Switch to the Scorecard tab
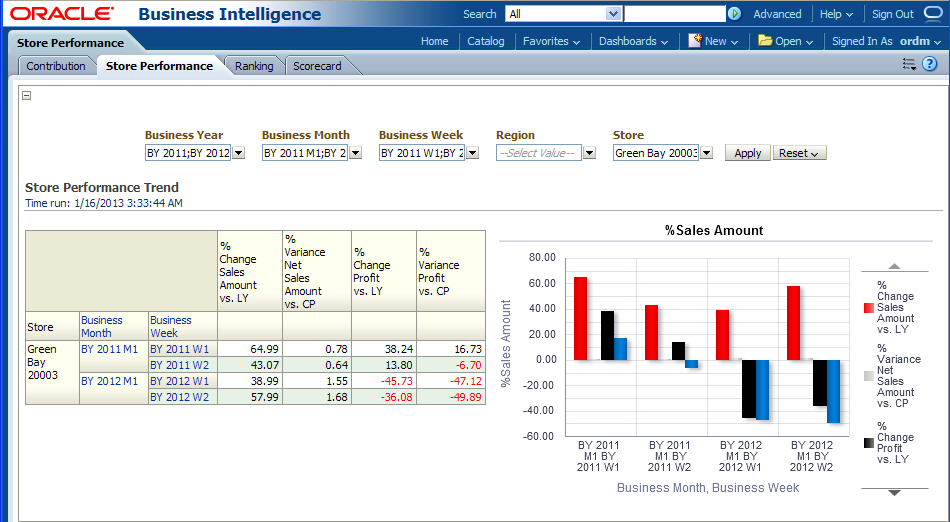The image size is (950, 522). pos(317,66)
